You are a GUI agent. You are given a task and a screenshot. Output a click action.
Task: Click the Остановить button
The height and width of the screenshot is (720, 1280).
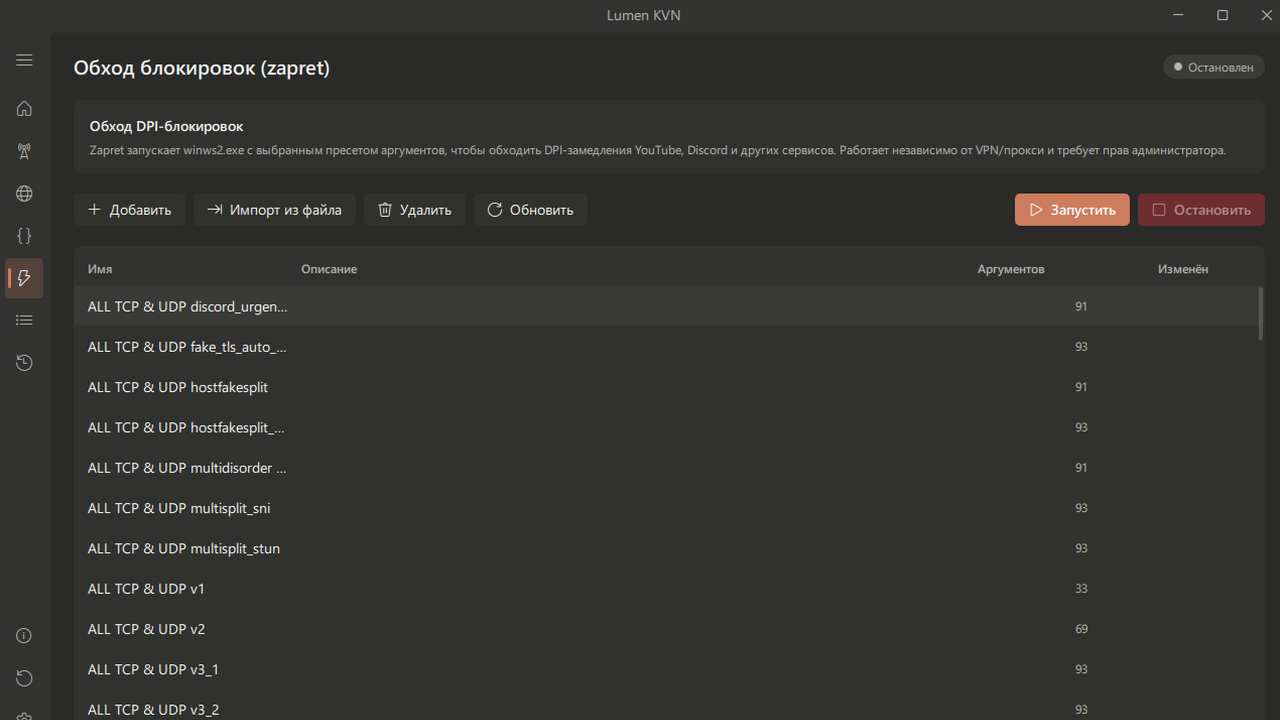pyautogui.click(x=1201, y=210)
